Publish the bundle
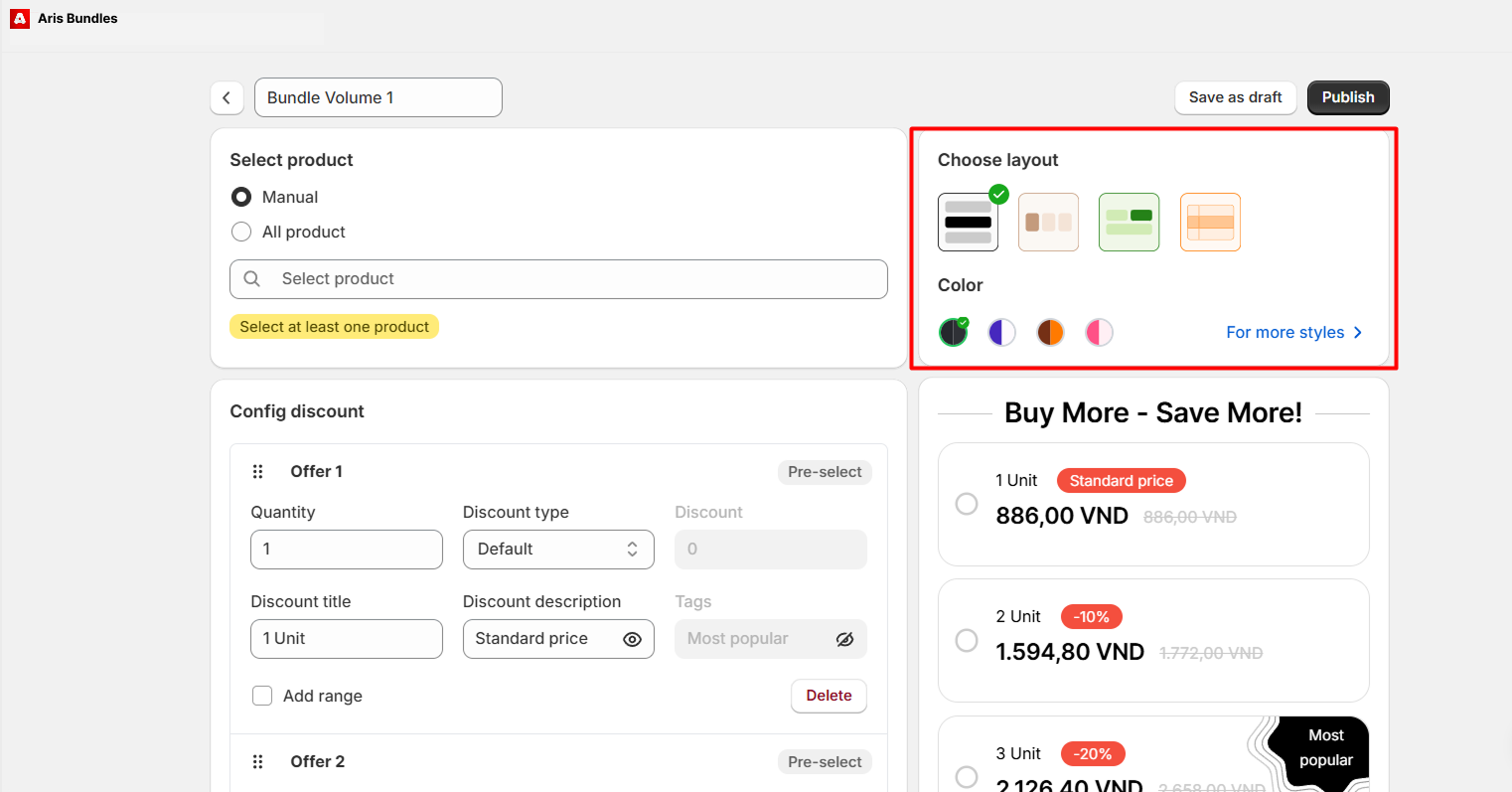Screen dimensions: 1512x792 (1348, 97)
